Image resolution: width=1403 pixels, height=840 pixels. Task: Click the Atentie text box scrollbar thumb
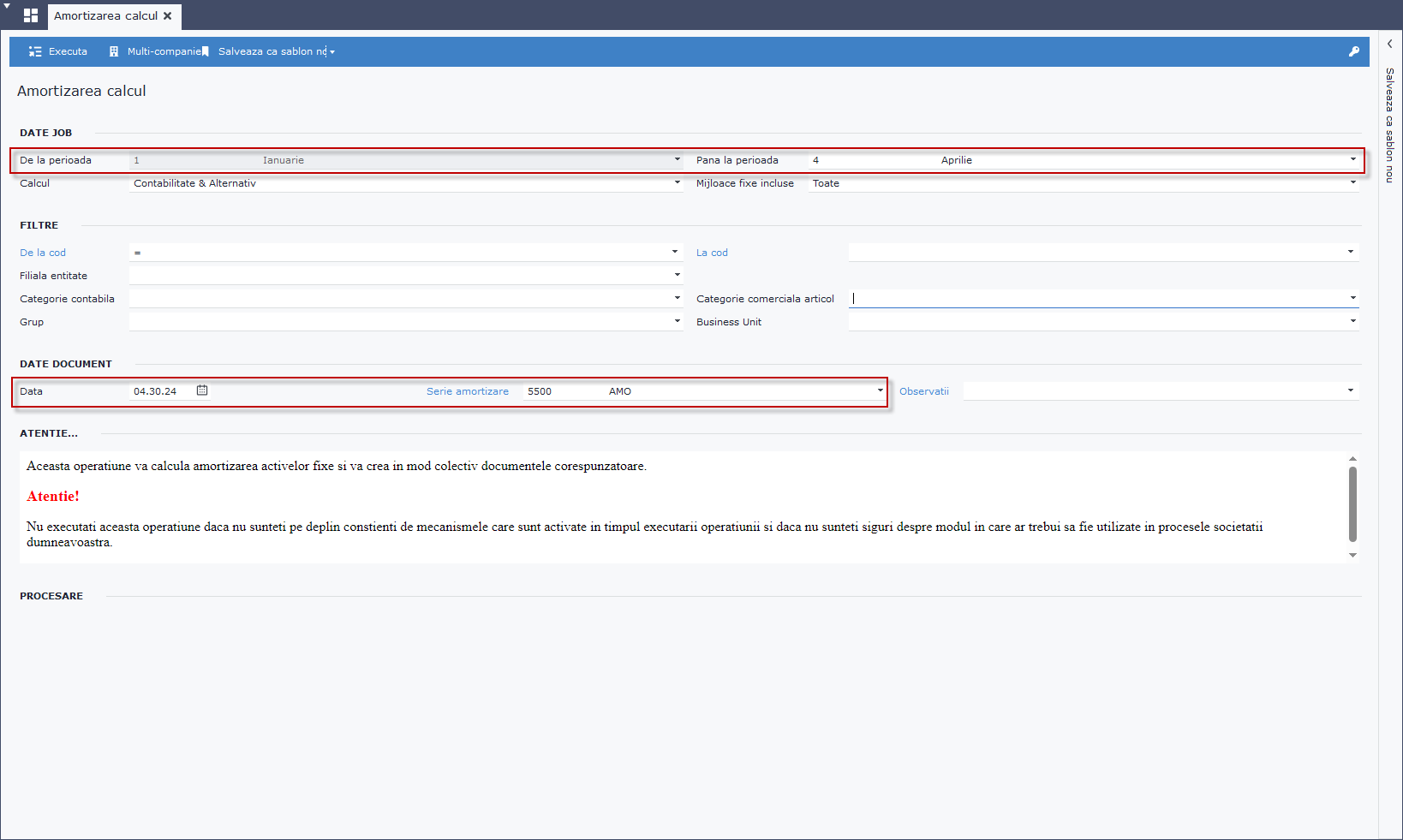point(1352,504)
